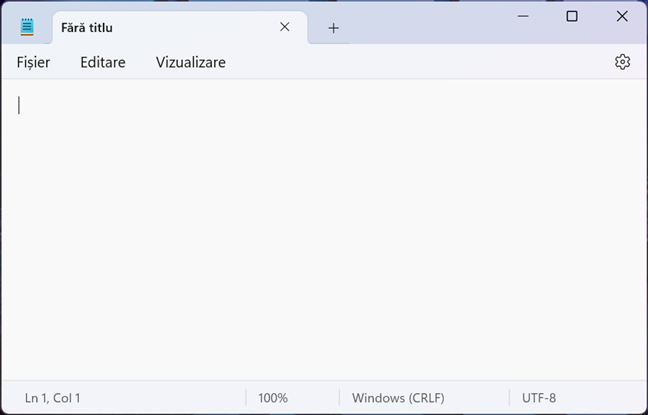Open Notepad settings gear

[x=622, y=62]
